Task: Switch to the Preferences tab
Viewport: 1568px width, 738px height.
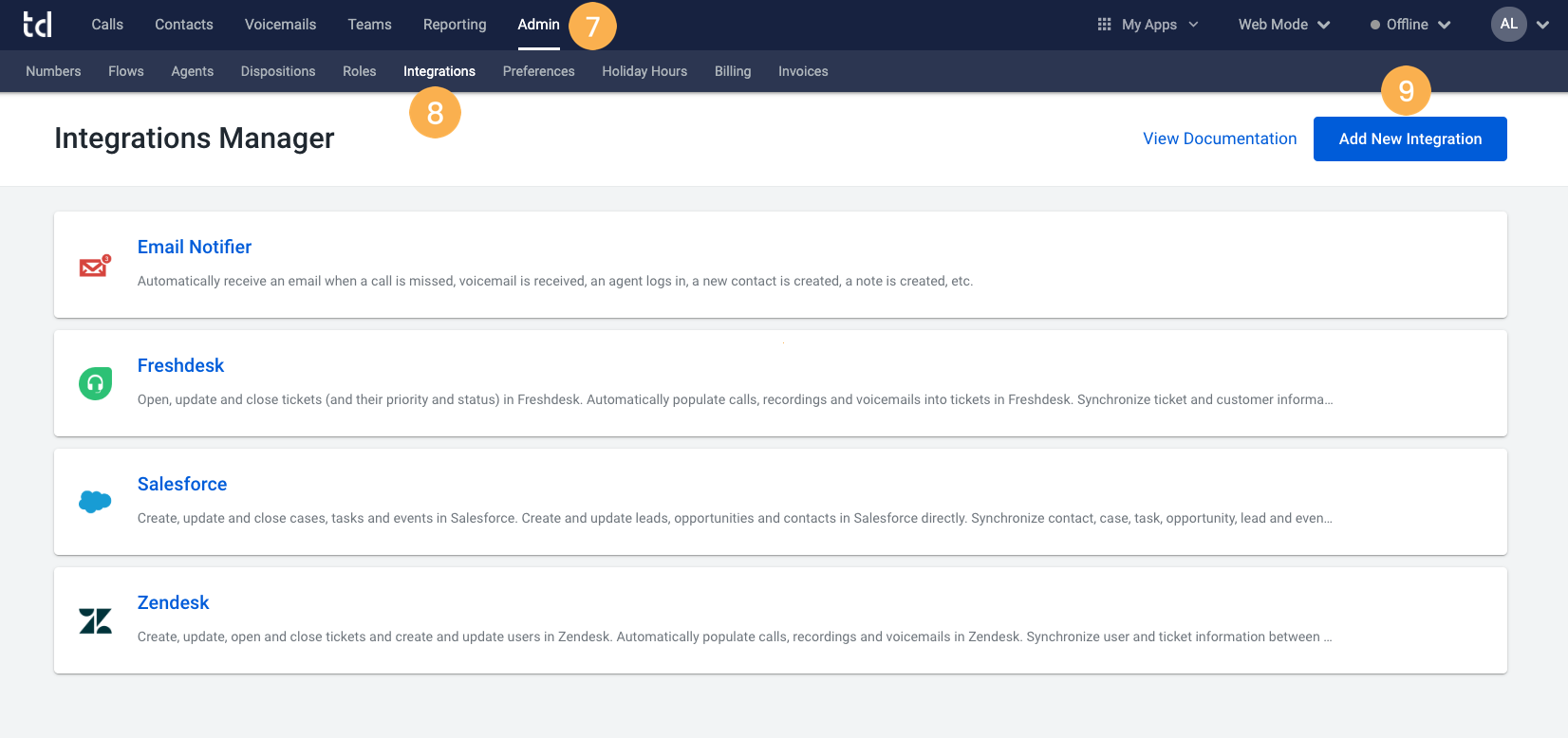Action: (539, 71)
